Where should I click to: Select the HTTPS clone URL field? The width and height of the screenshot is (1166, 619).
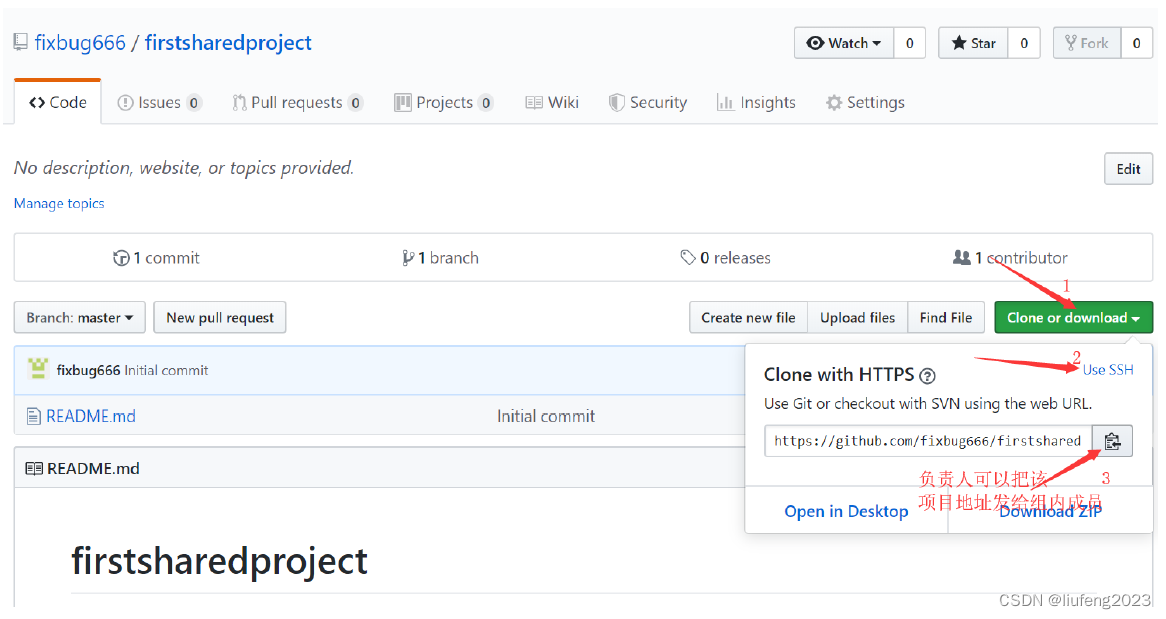(928, 441)
